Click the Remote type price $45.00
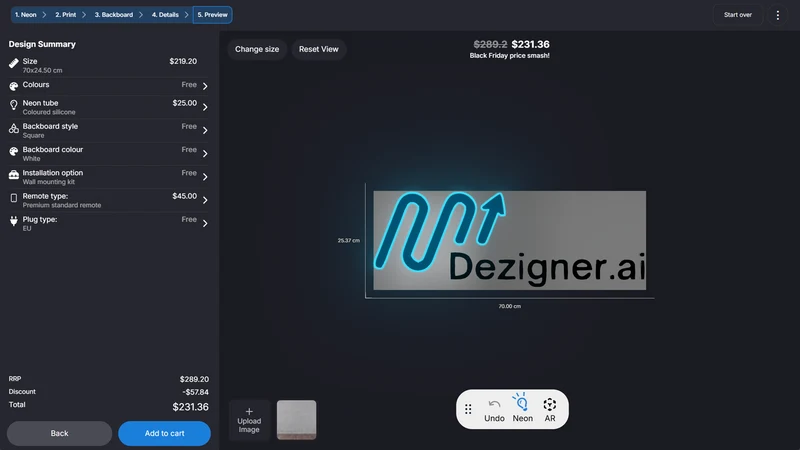Image resolution: width=800 pixels, height=450 pixels. click(185, 196)
